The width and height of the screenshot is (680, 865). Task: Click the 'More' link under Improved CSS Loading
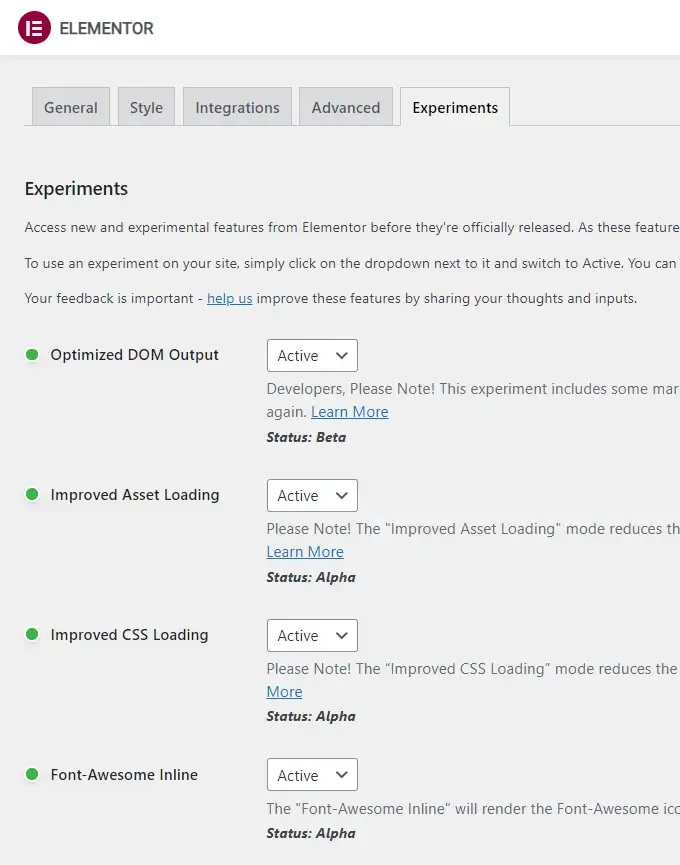[x=284, y=691]
